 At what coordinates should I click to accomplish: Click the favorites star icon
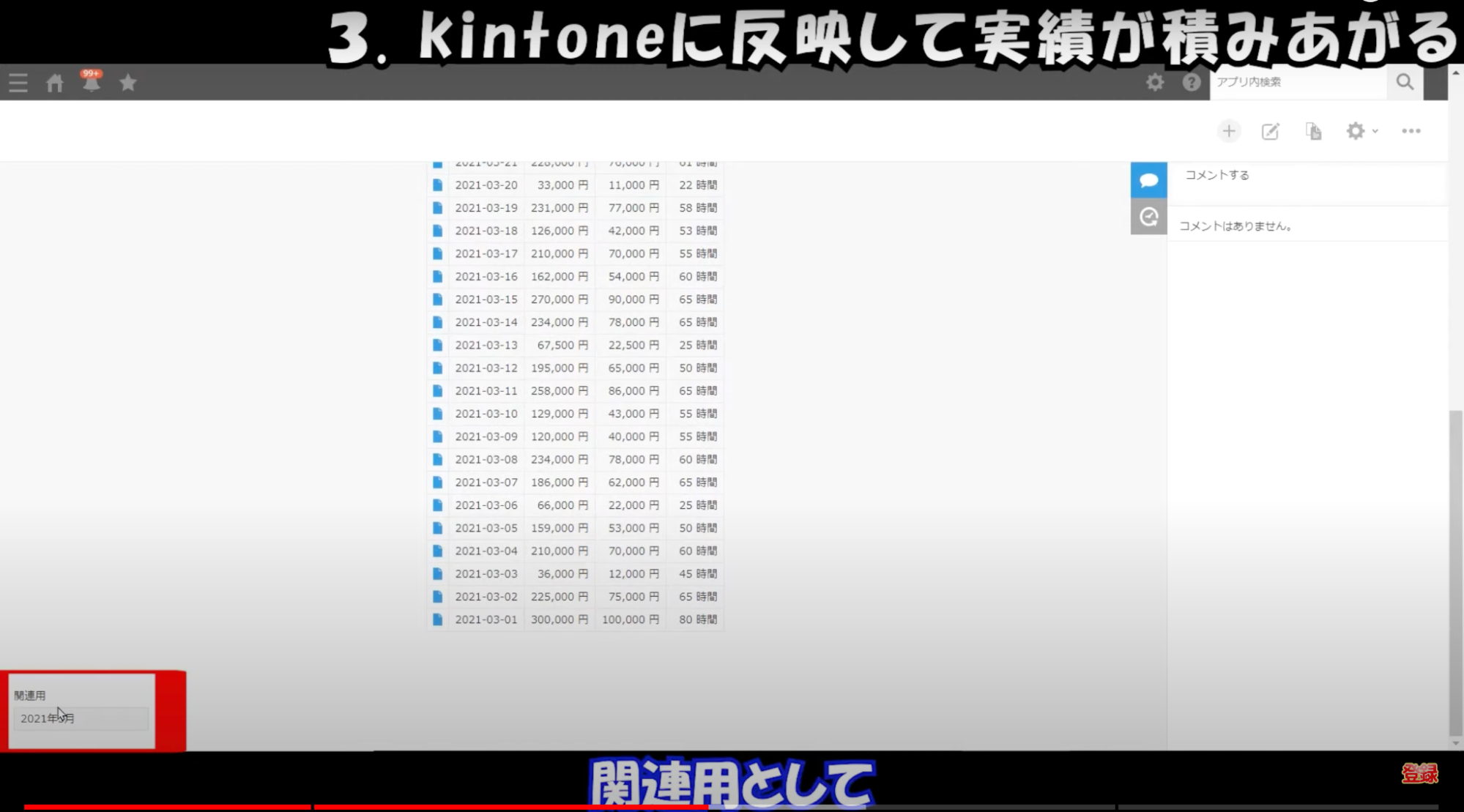[x=128, y=83]
